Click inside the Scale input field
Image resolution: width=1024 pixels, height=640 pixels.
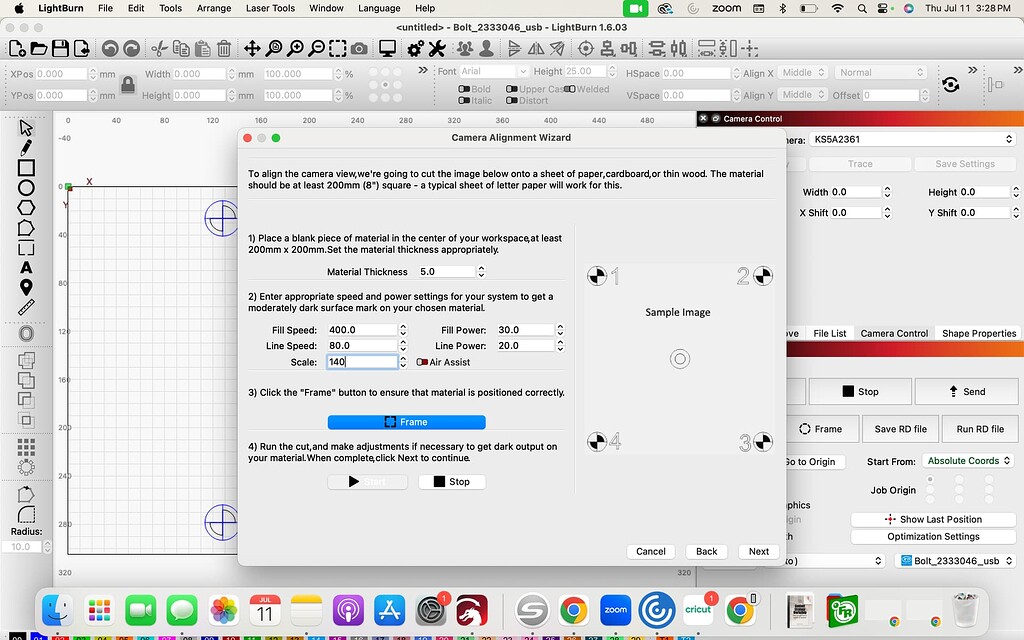(360, 362)
